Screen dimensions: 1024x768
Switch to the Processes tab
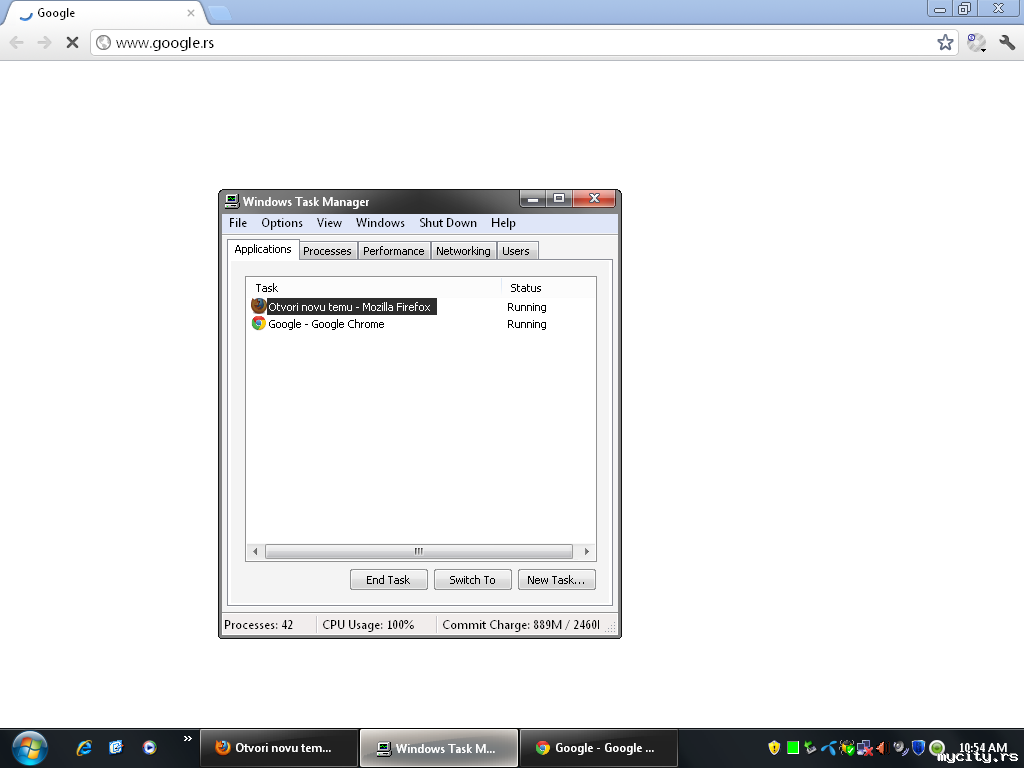pos(327,251)
